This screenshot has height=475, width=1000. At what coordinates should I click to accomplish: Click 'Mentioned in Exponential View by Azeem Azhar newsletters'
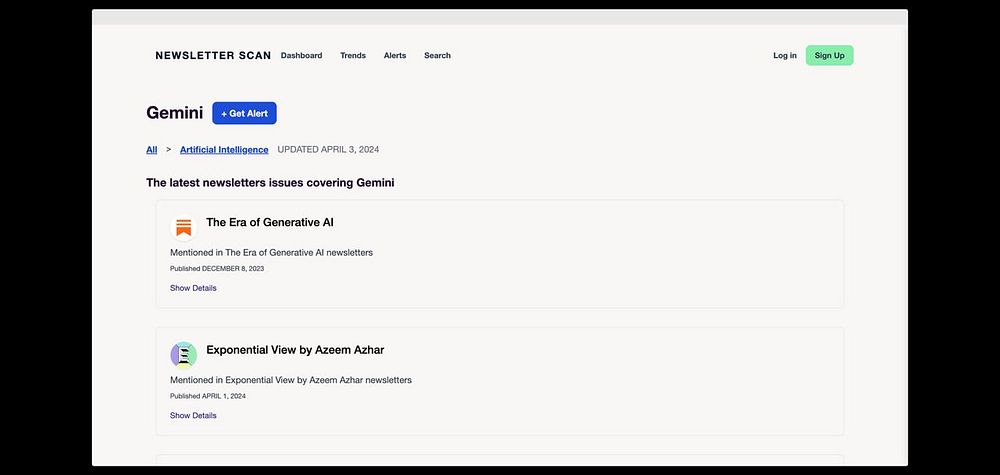pos(291,380)
